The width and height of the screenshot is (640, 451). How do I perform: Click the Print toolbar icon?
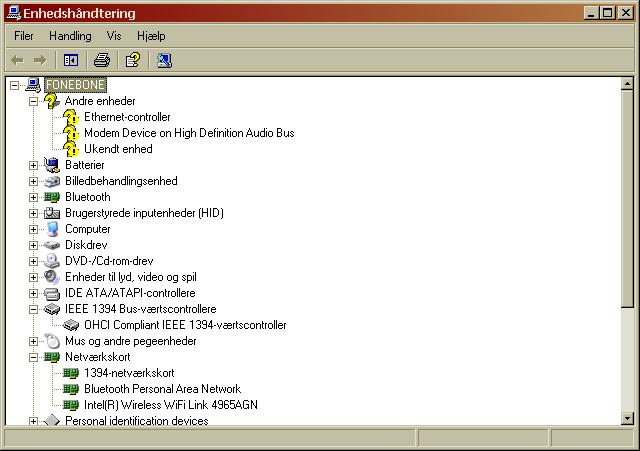click(x=102, y=60)
